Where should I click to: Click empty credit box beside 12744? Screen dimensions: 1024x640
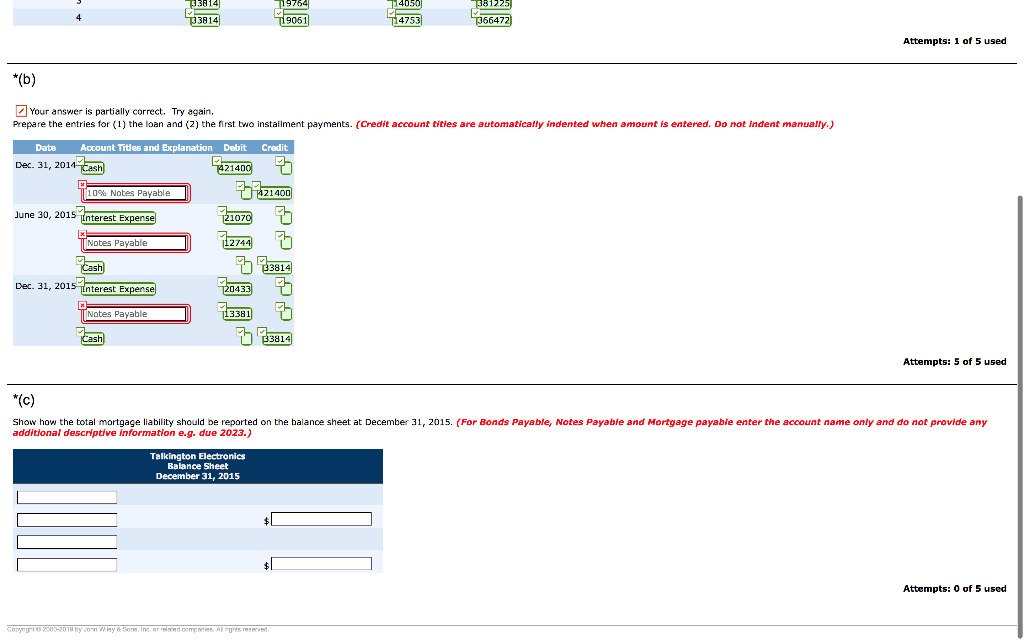coord(286,243)
